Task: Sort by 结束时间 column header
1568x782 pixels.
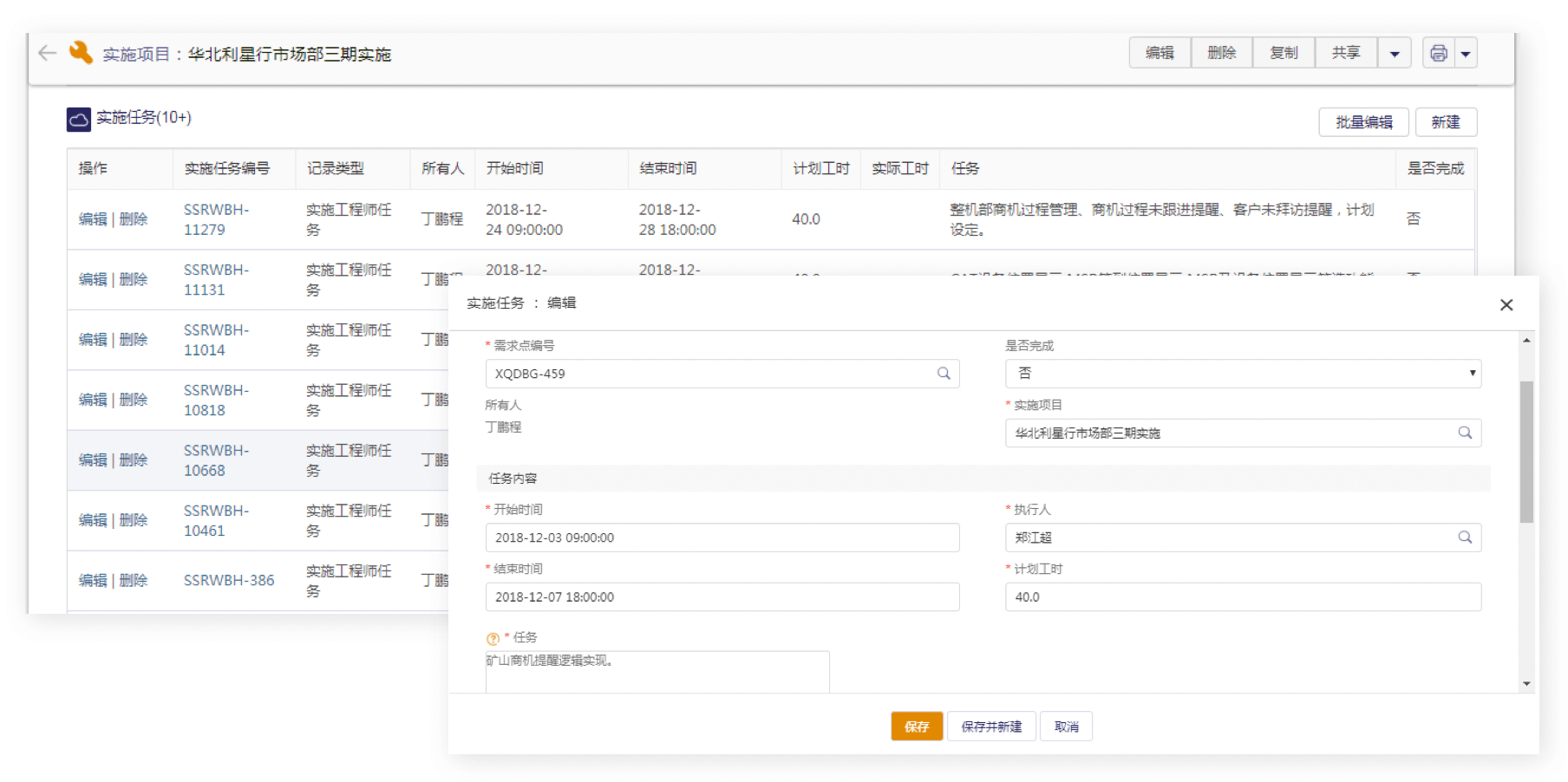Action: tap(669, 168)
